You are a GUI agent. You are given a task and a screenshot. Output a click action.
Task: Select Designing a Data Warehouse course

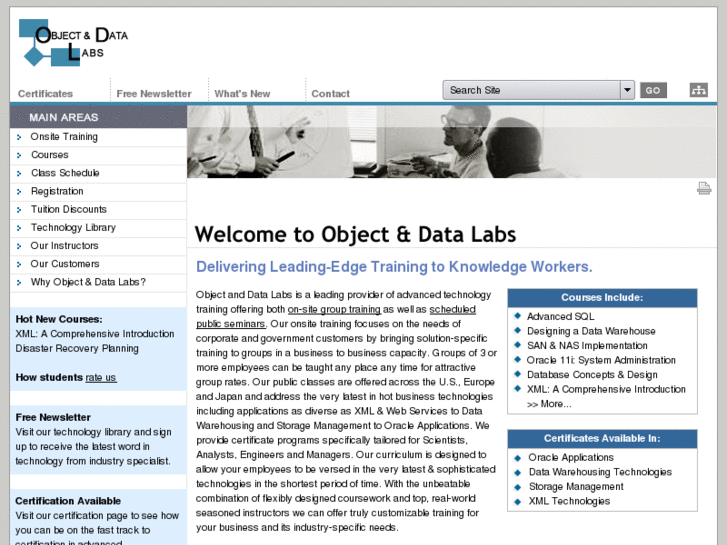point(591,331)
